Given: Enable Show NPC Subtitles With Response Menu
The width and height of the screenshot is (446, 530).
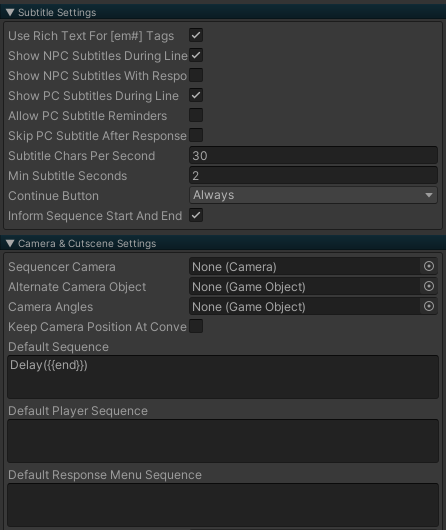Looking at the screenshot, I should click(x=196, y=75).
